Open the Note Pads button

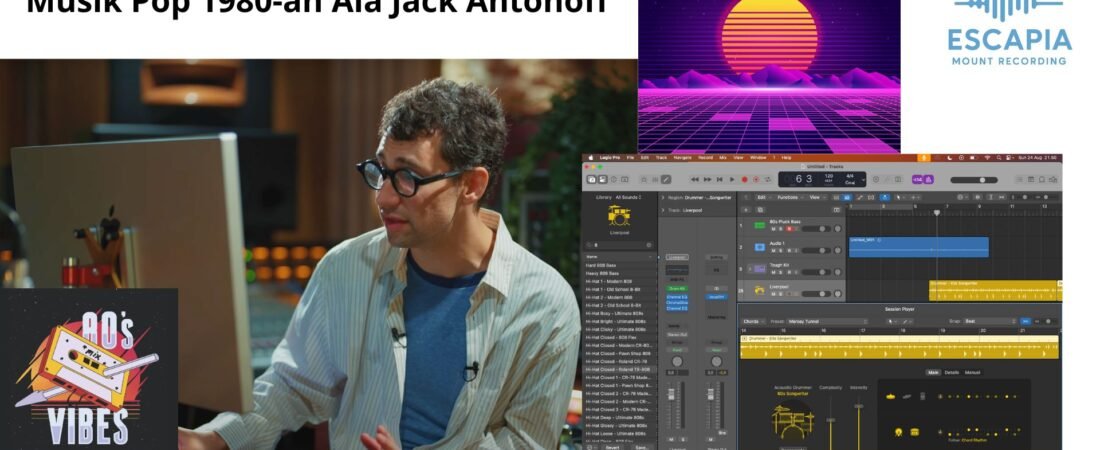[x=1031, y=180]
